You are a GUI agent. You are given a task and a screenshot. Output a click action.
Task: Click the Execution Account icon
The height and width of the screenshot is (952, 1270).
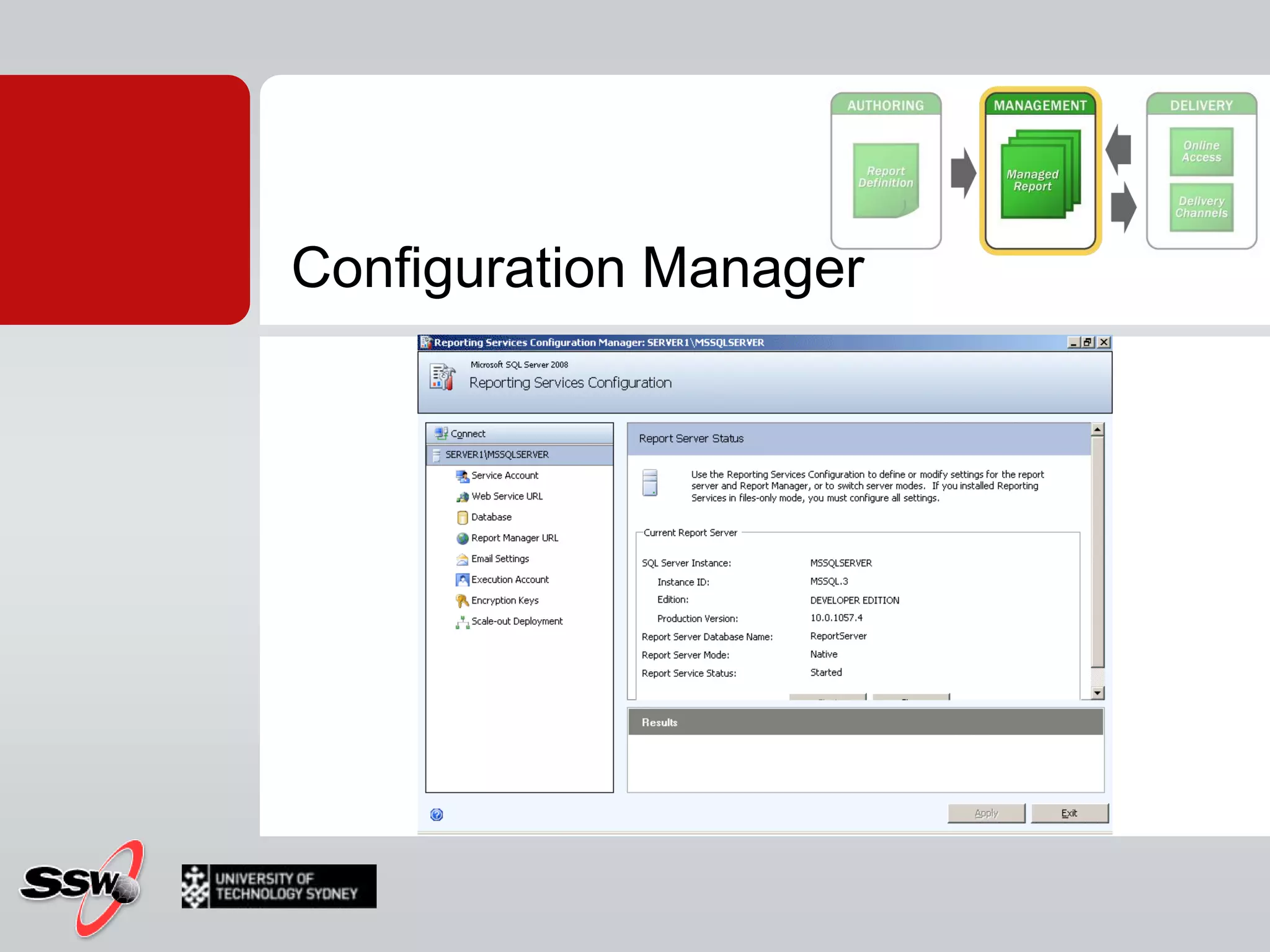(463, 580)
